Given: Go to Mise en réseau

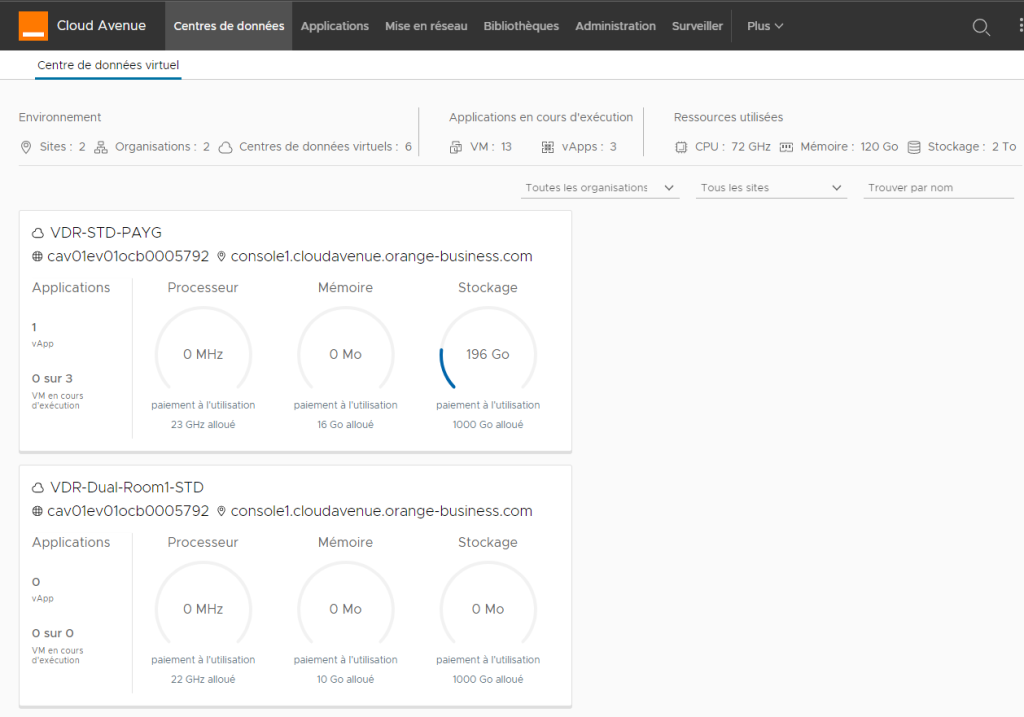Looking at the screenshot, I should tap(426, 26).
